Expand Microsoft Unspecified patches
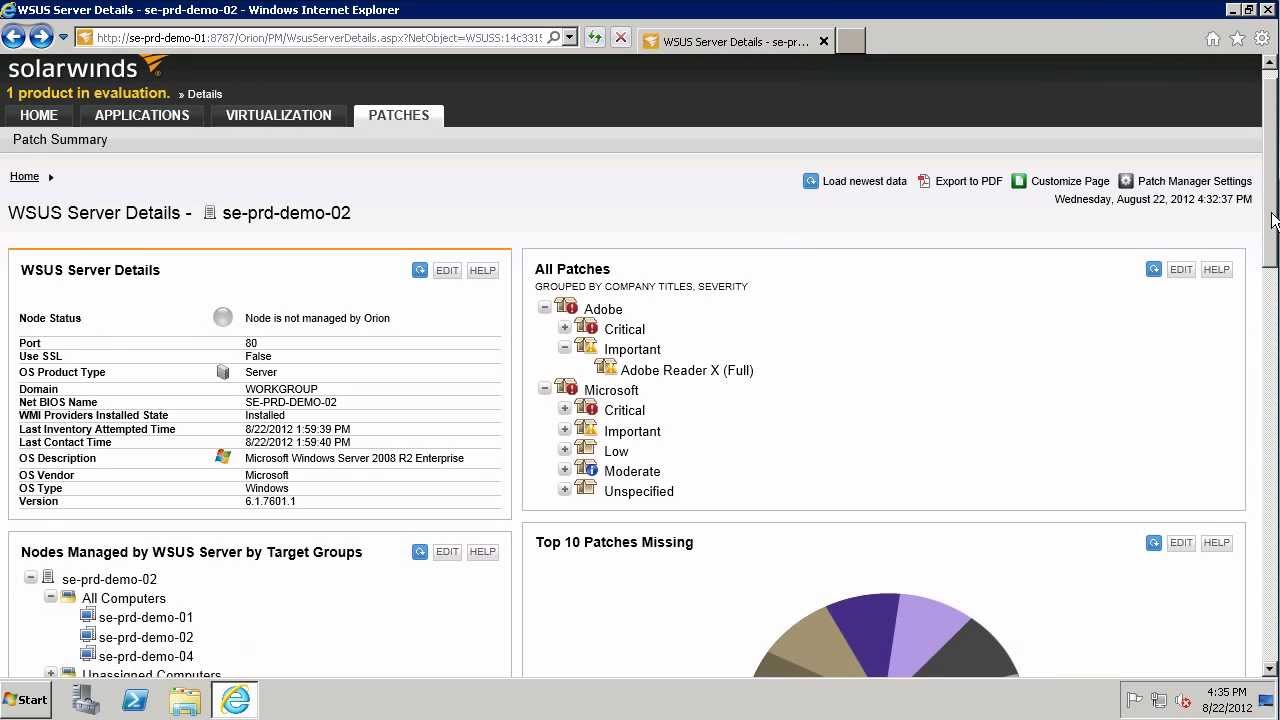This screenshot has width=1280, height=720. 565,490
